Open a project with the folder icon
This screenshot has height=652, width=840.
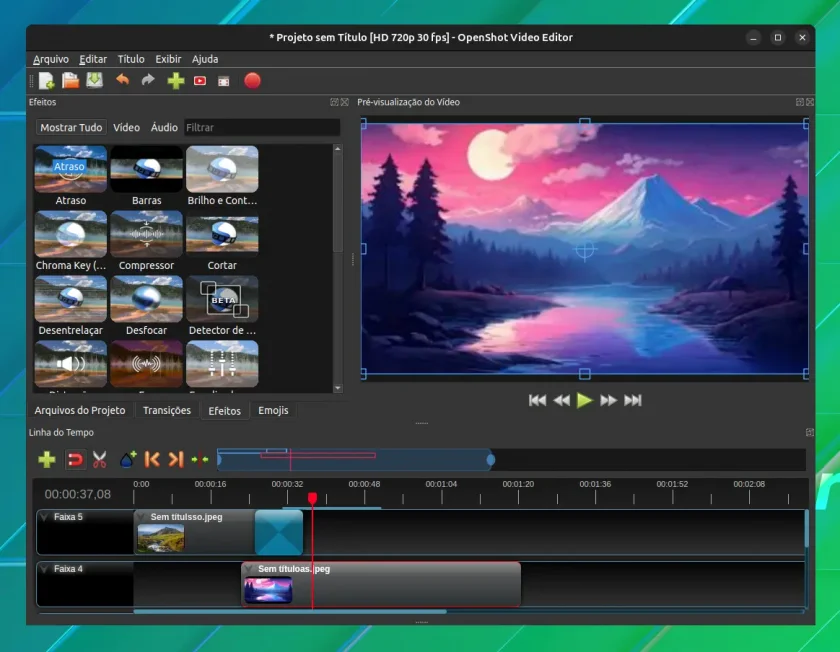70,81
